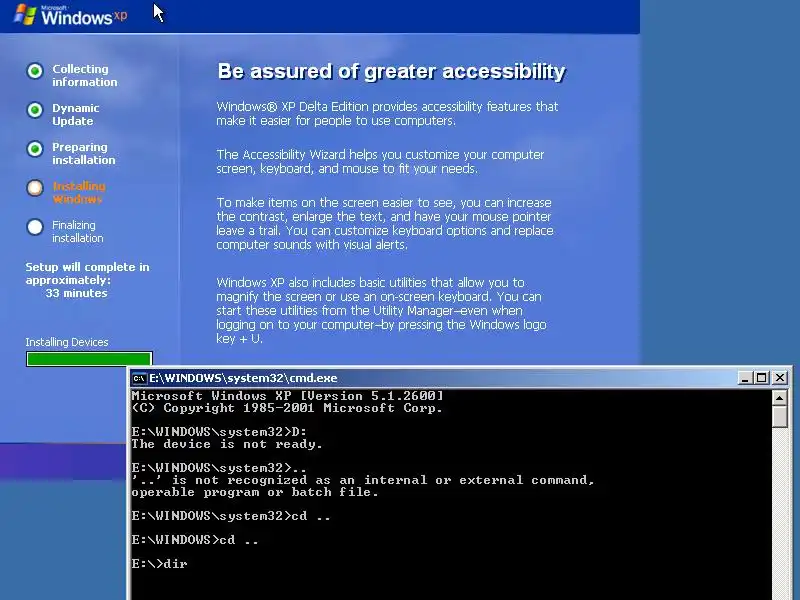Click the cmd window scrollbar thumb
Viewport: 800px width, 600px height.
780,417
